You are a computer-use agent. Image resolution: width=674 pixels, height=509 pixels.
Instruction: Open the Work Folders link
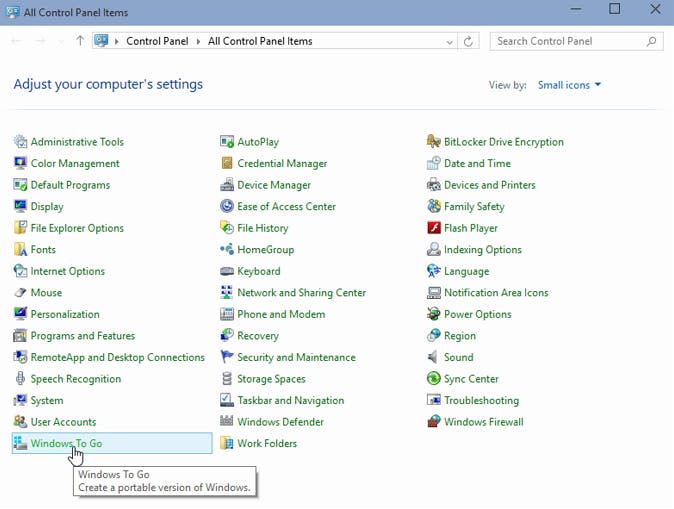coord(267,443)
